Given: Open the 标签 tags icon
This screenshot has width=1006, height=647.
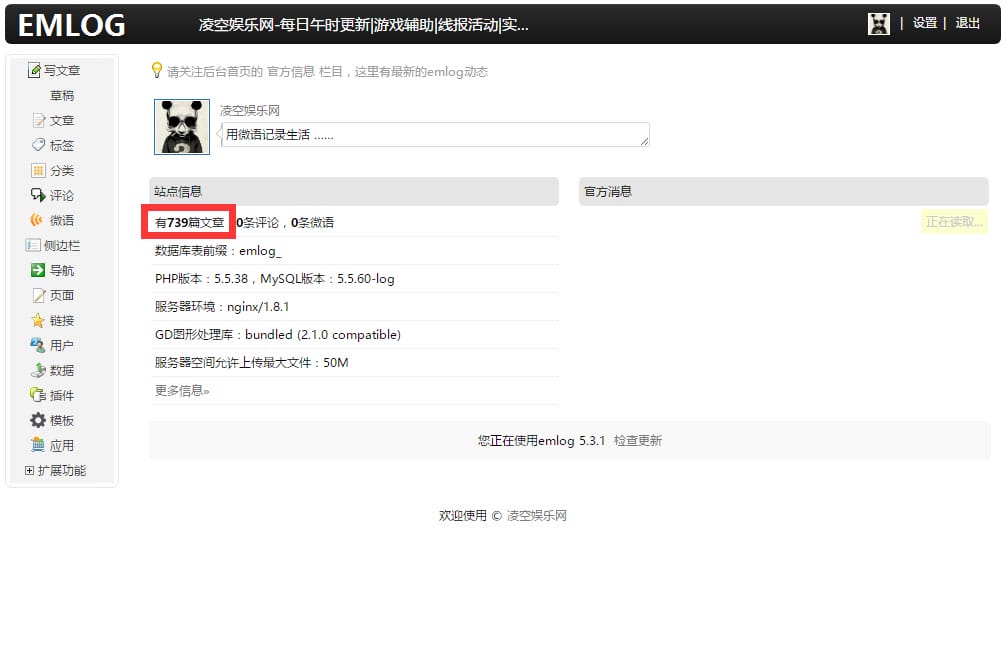Looking at the screenshot, I should (39, 145).
